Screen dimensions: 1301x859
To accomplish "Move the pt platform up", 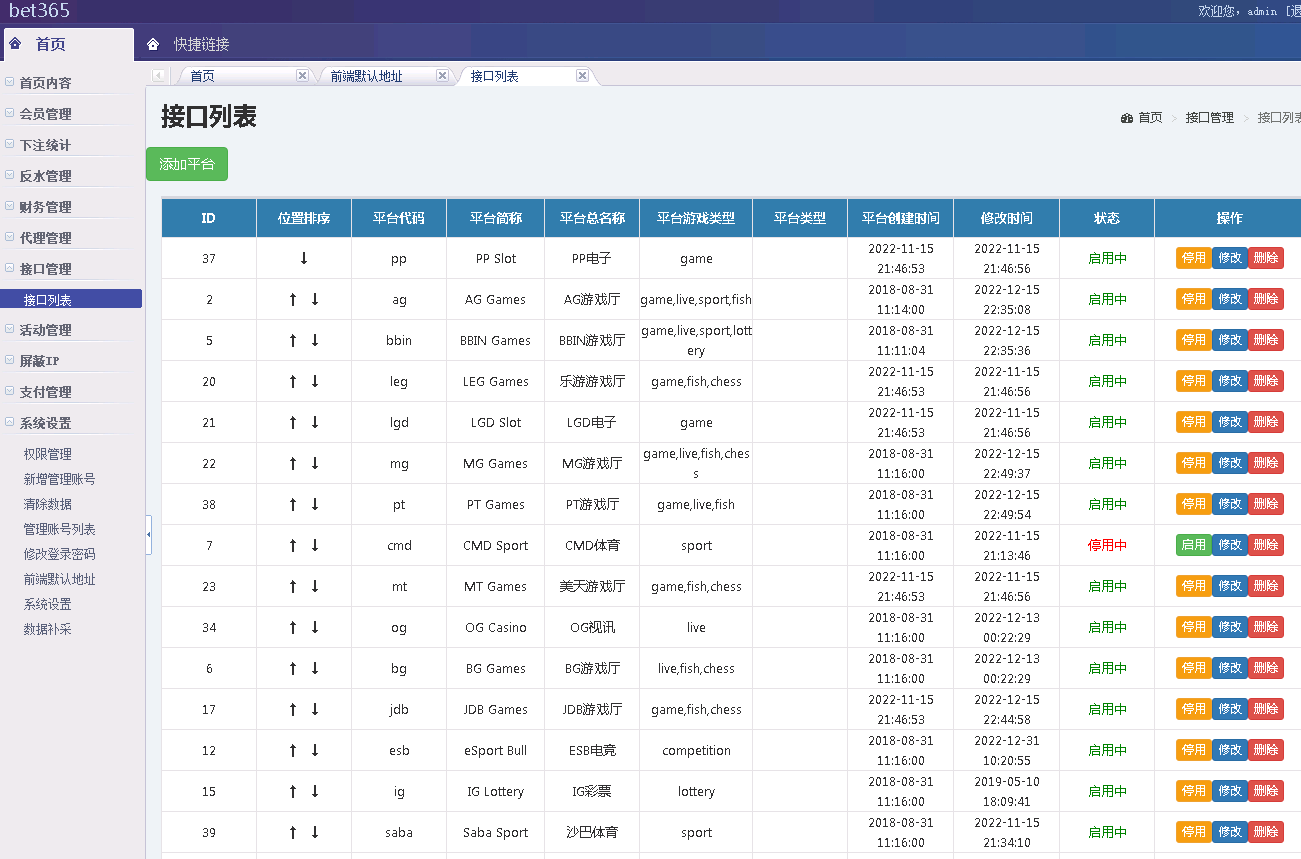I will (293, 504).
